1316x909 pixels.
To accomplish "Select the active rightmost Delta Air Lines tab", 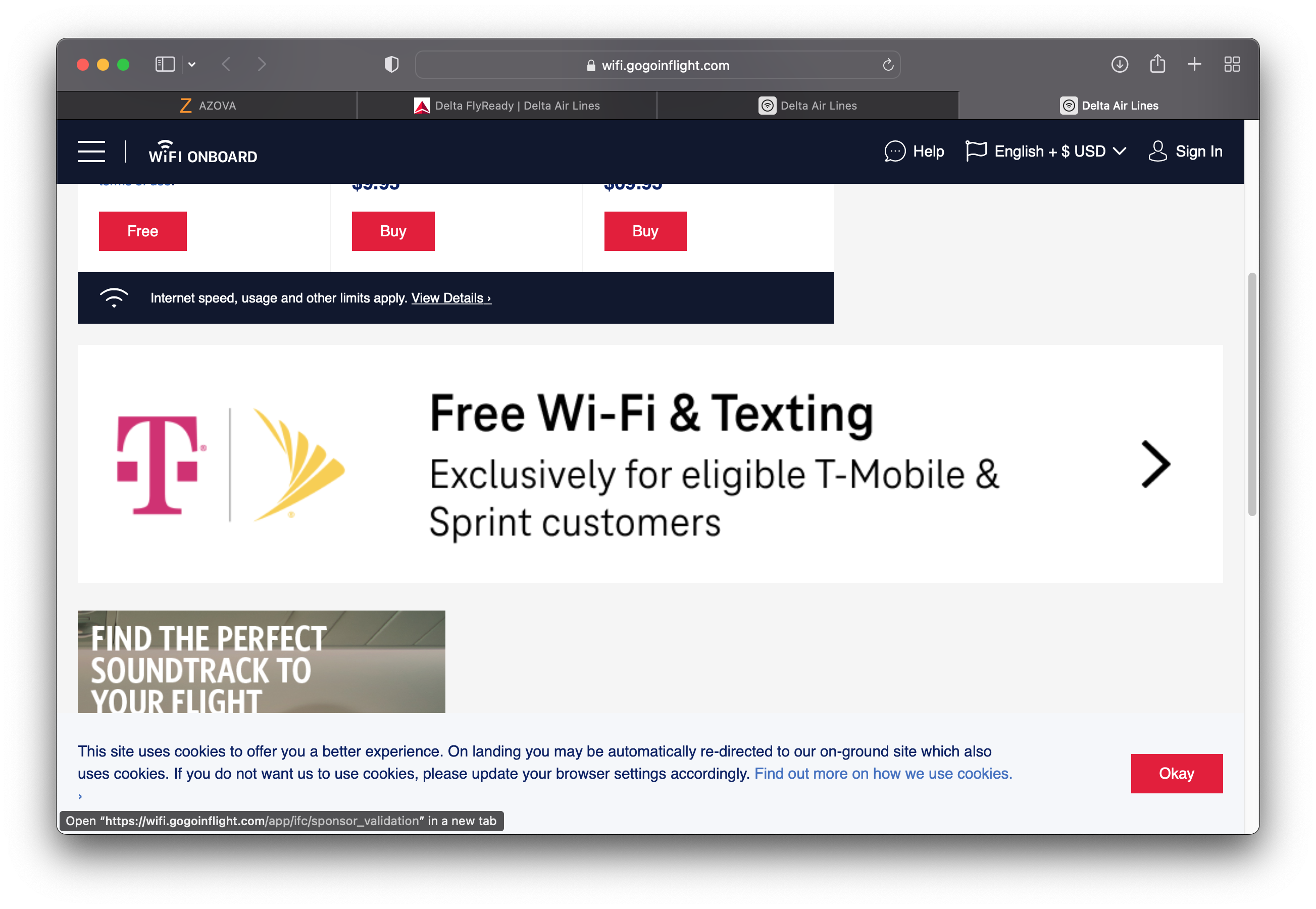I will click(x=1109, y=106).
